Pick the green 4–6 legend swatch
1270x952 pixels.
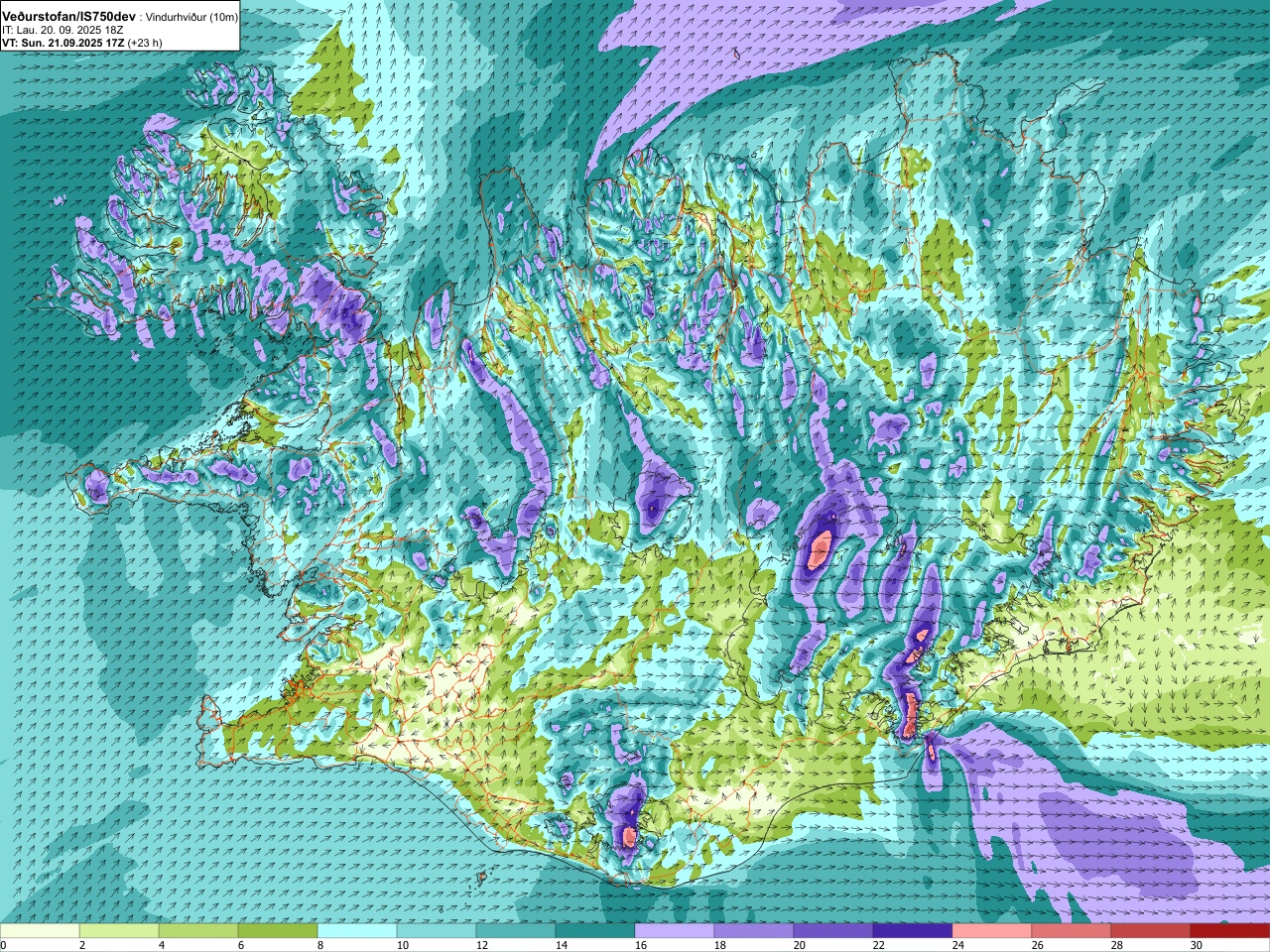click(198, 931)
